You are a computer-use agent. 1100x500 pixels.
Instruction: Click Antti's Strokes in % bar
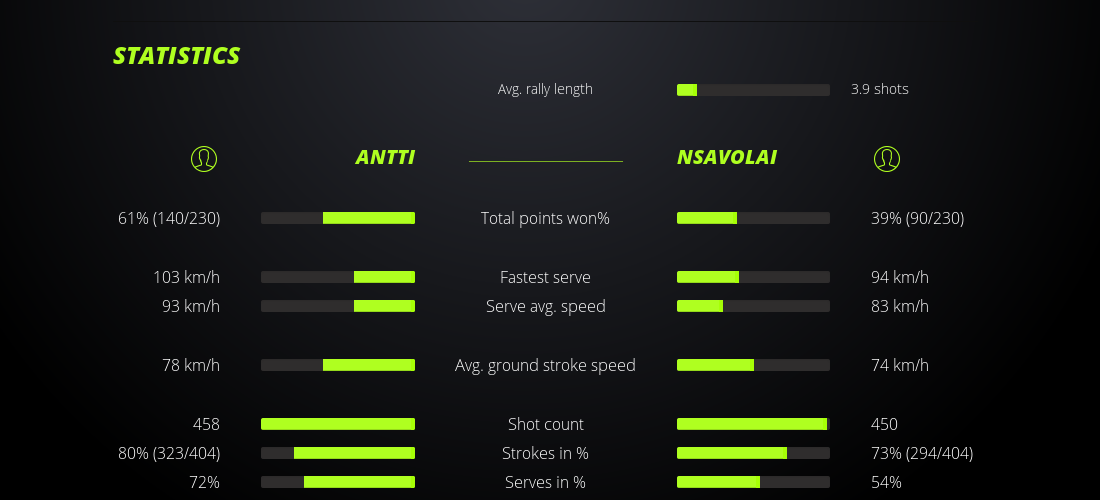(x=338, y=453)
